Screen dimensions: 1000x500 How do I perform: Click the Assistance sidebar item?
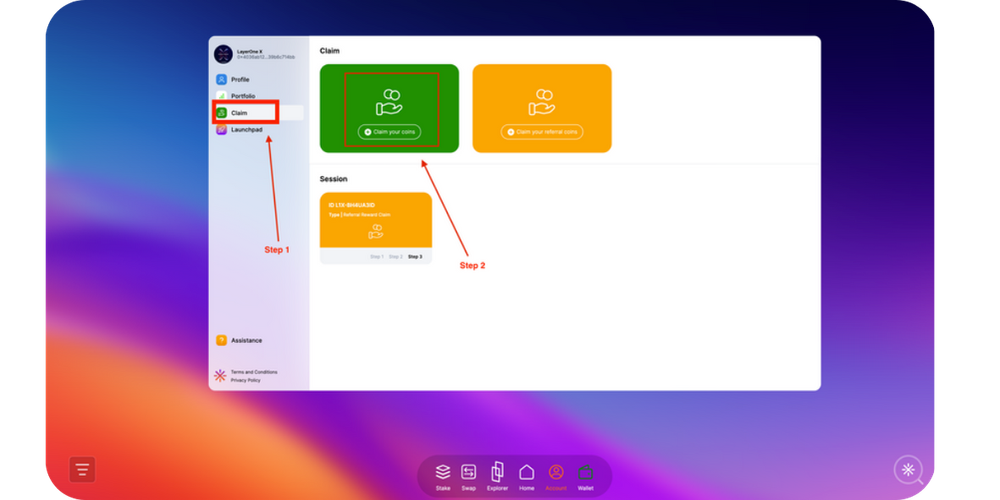coord(246,340)
